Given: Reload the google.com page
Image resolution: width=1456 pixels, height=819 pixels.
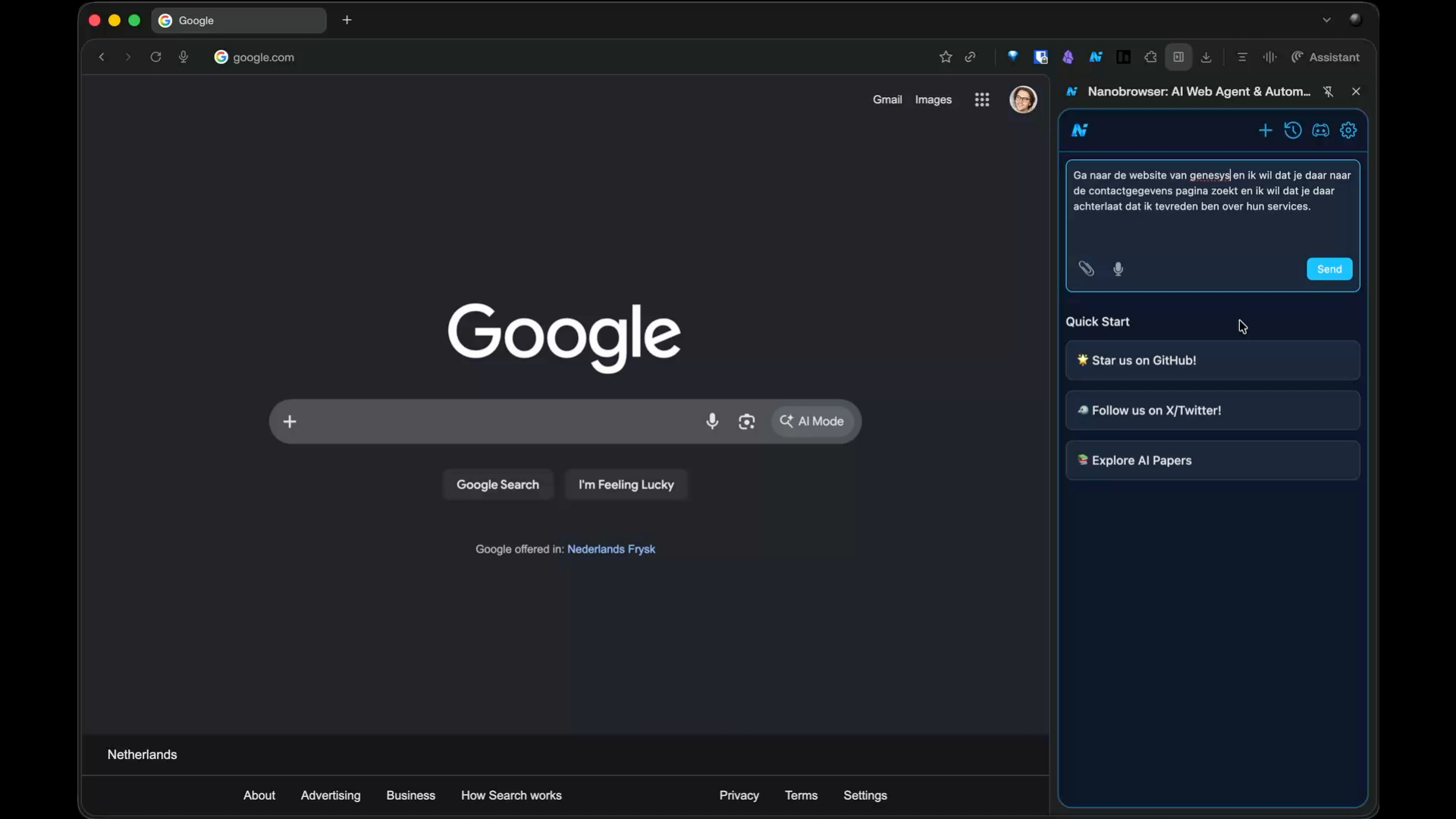Looking at the screenshot, I should pos(155,57).
